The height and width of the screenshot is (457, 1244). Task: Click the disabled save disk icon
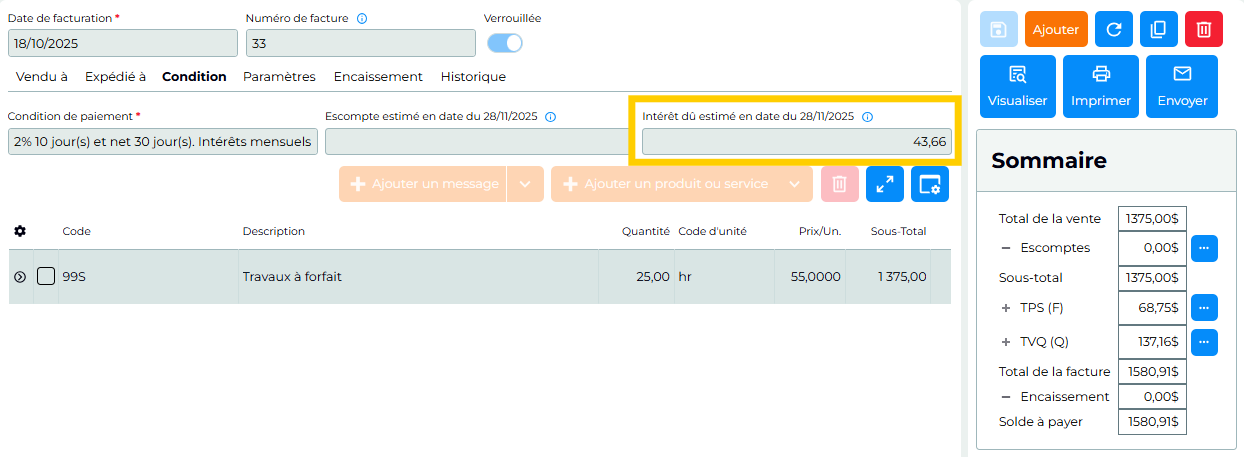(x=998, y=29)
